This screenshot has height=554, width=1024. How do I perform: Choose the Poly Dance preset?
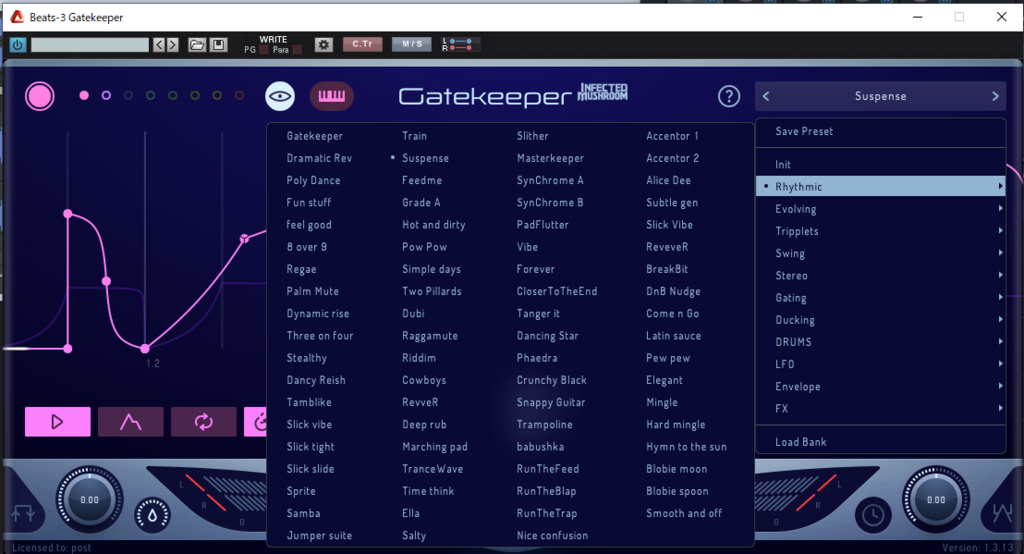click(x=313, y=180)
